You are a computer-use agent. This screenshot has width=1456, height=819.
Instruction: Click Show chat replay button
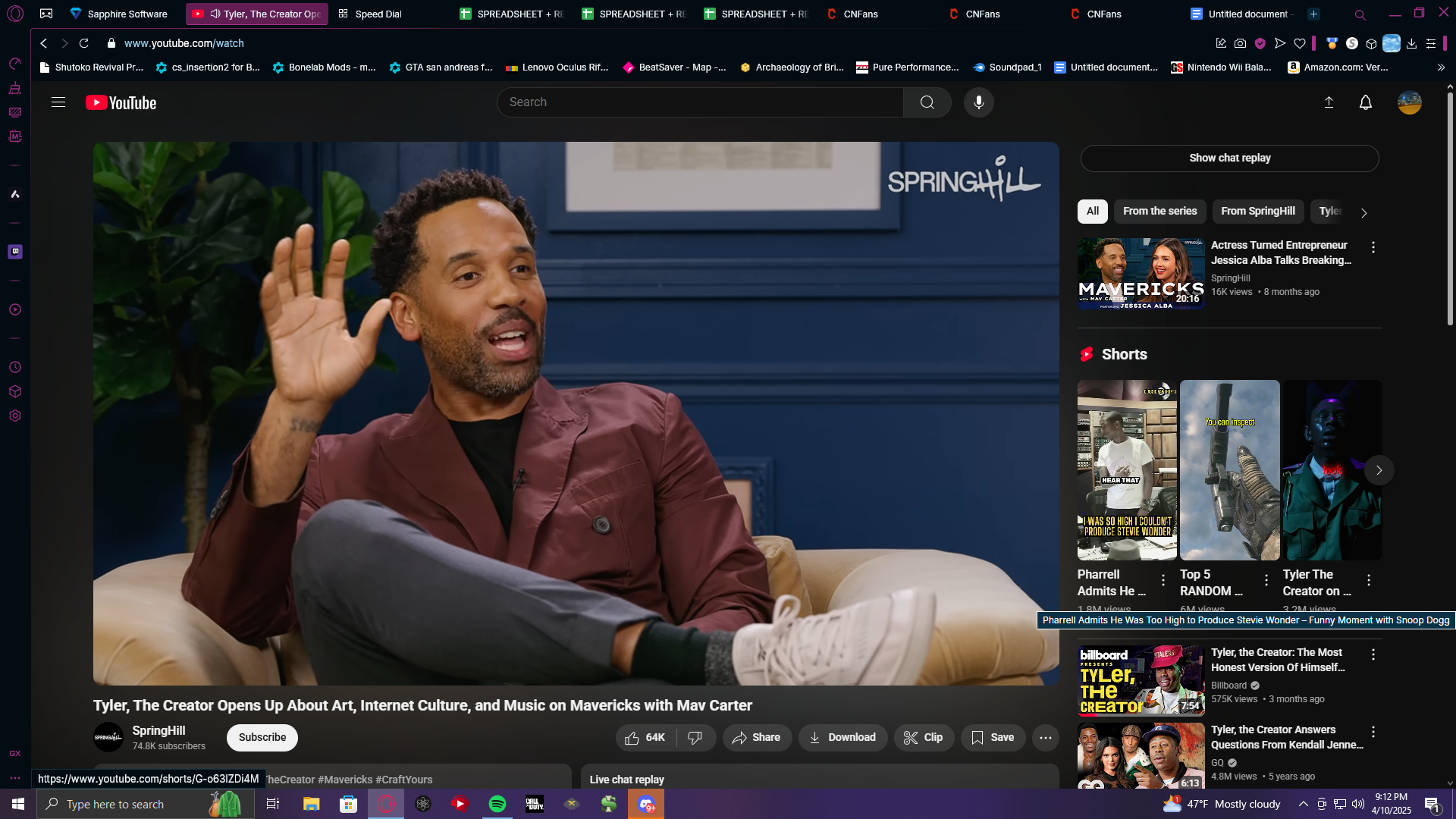coord(1229,158)
